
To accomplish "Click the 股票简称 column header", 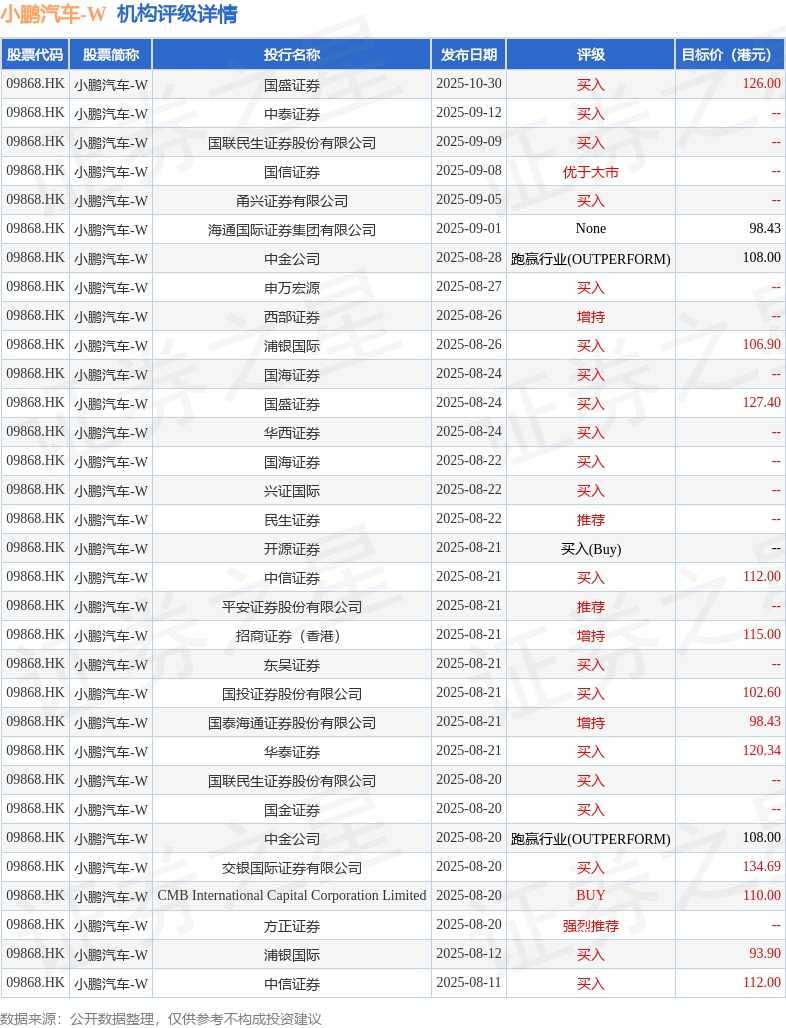I will click(111, 55).
